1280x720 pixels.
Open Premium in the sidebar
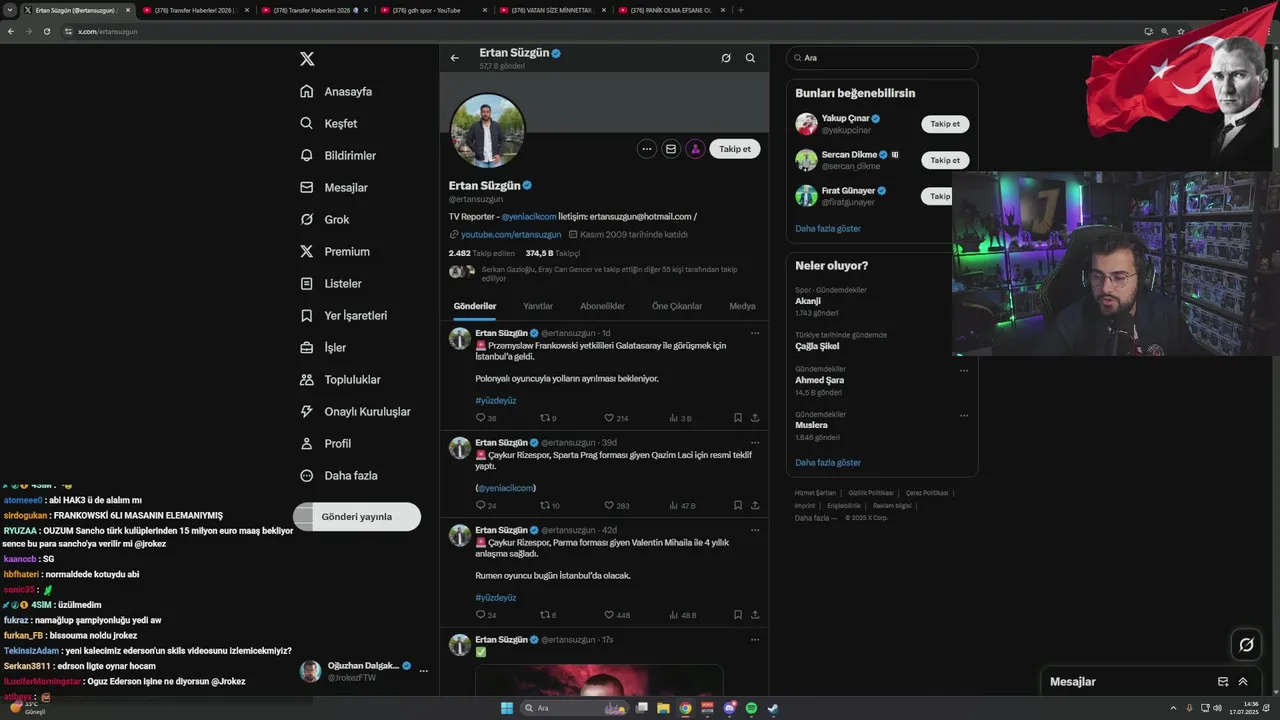point(335,251)
